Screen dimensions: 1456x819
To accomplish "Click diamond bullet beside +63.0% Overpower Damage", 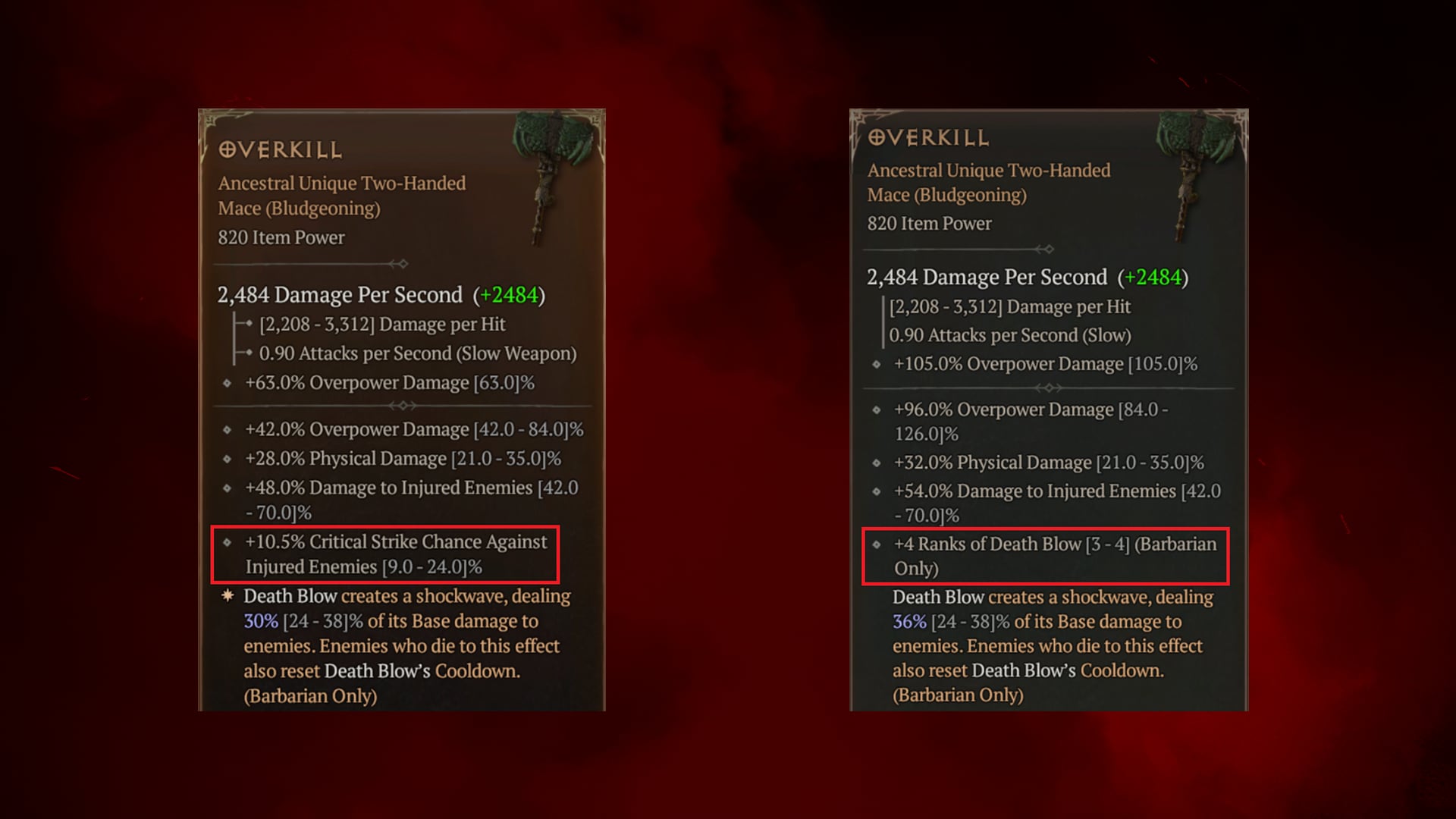I will pos(227,383).
